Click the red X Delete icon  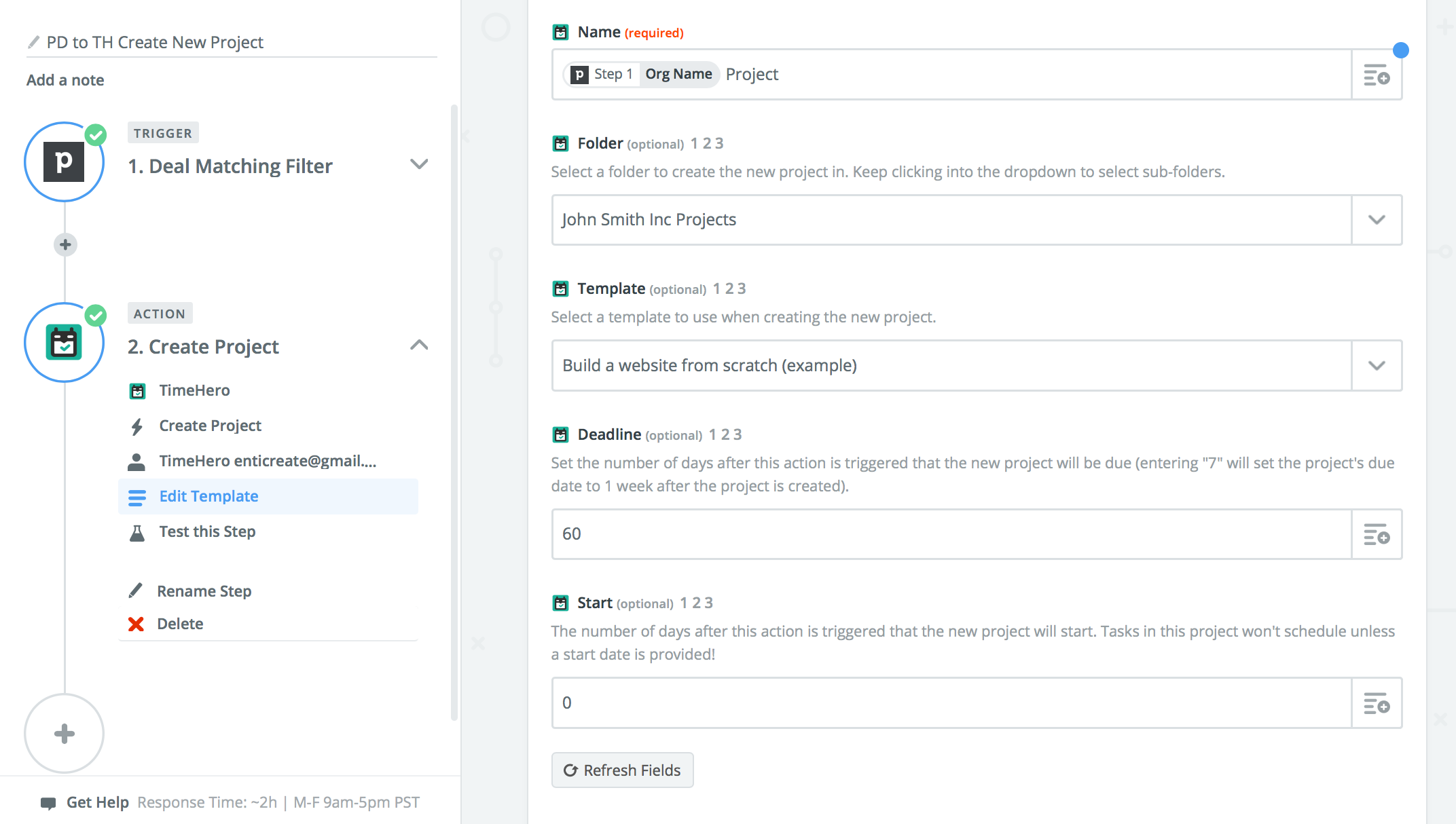(136, 624)
